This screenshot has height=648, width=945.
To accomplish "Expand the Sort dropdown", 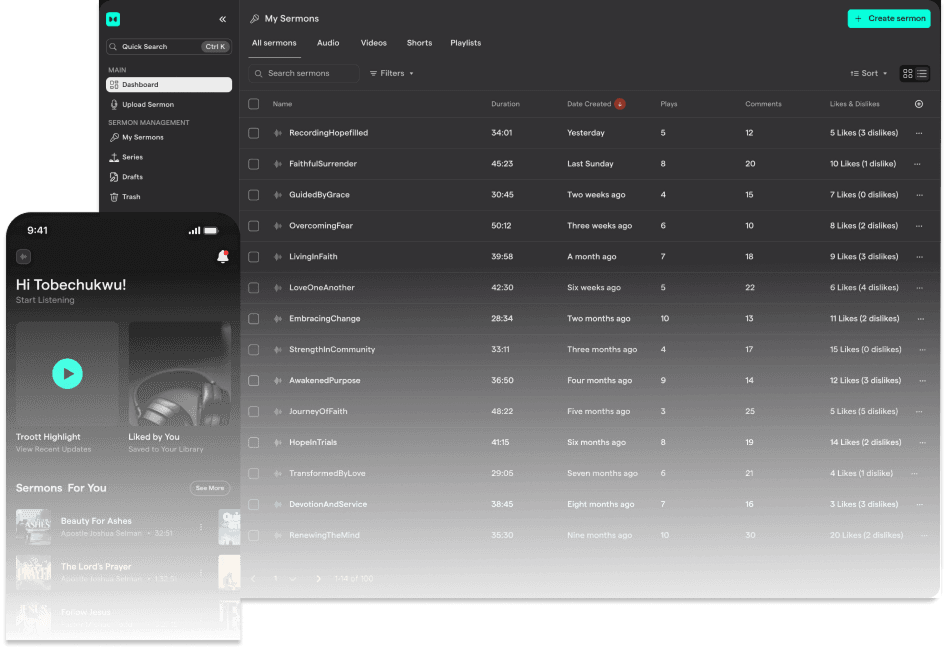I will (868, 73).
